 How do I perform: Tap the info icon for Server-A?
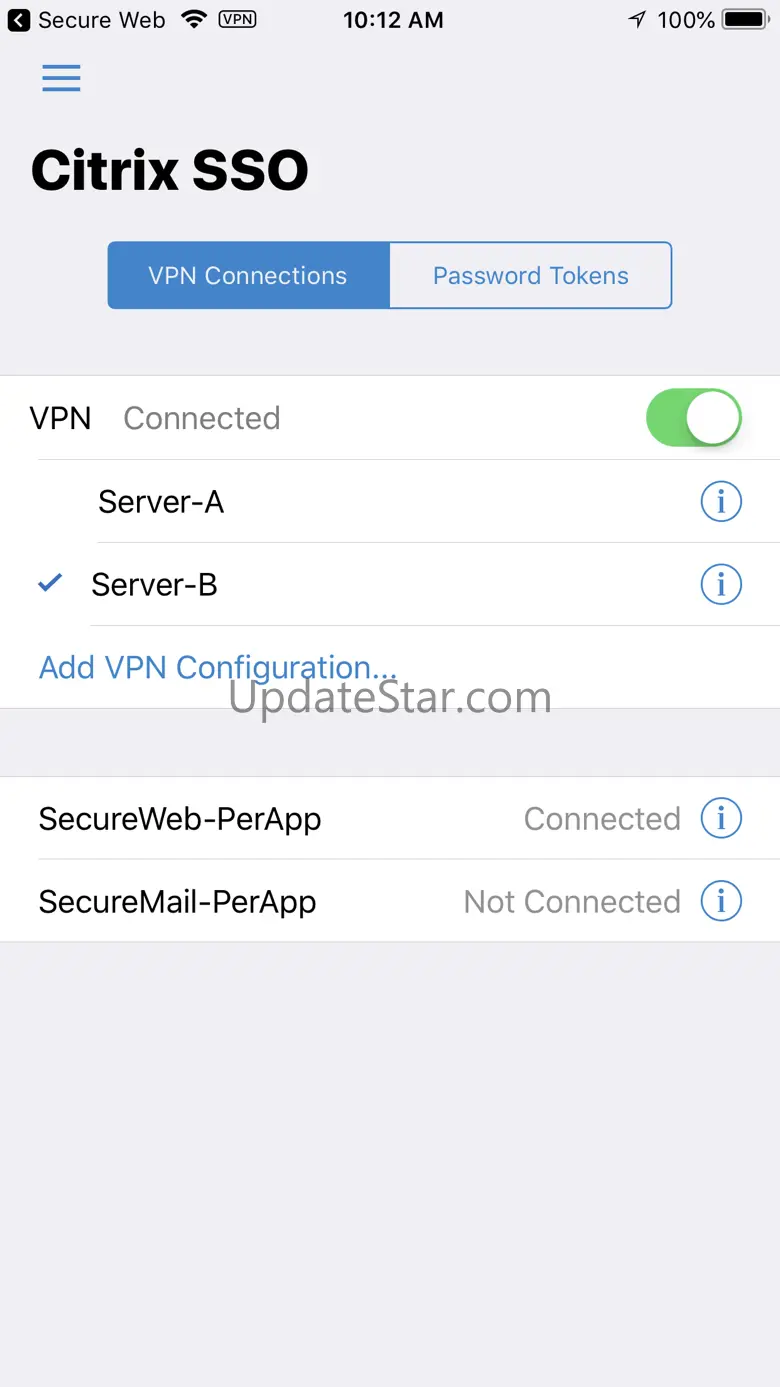(721, 501)
